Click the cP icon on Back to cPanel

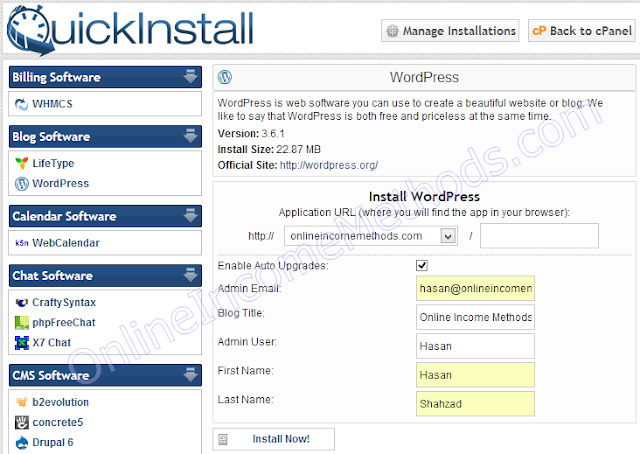[x=539, y=31]
